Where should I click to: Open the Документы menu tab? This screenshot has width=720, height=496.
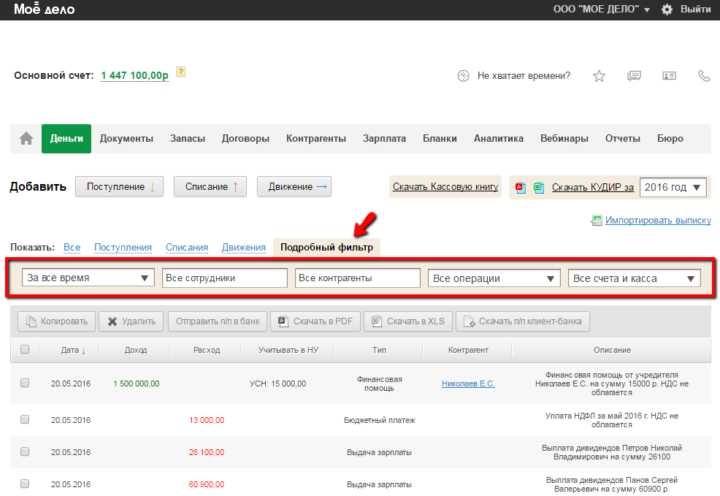click(x=126, y=139)
